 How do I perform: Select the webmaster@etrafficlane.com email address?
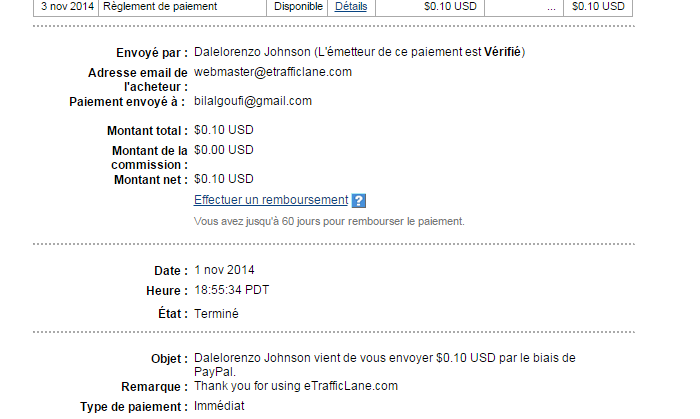coord(273,72)
